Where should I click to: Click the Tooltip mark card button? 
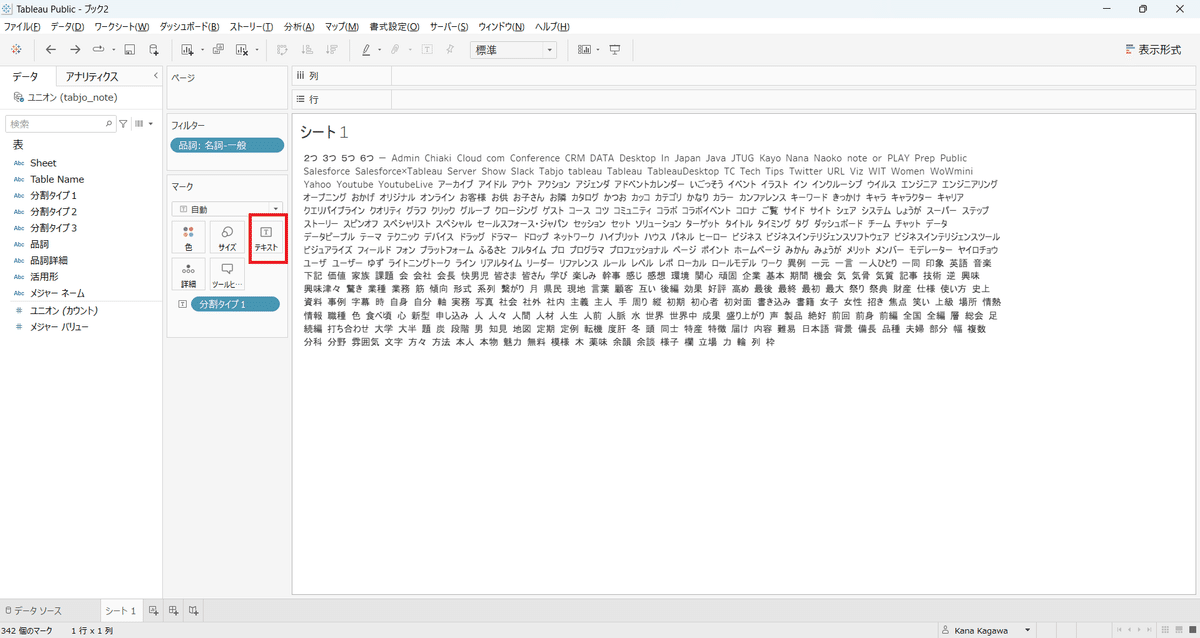click(x=227, y=276)
